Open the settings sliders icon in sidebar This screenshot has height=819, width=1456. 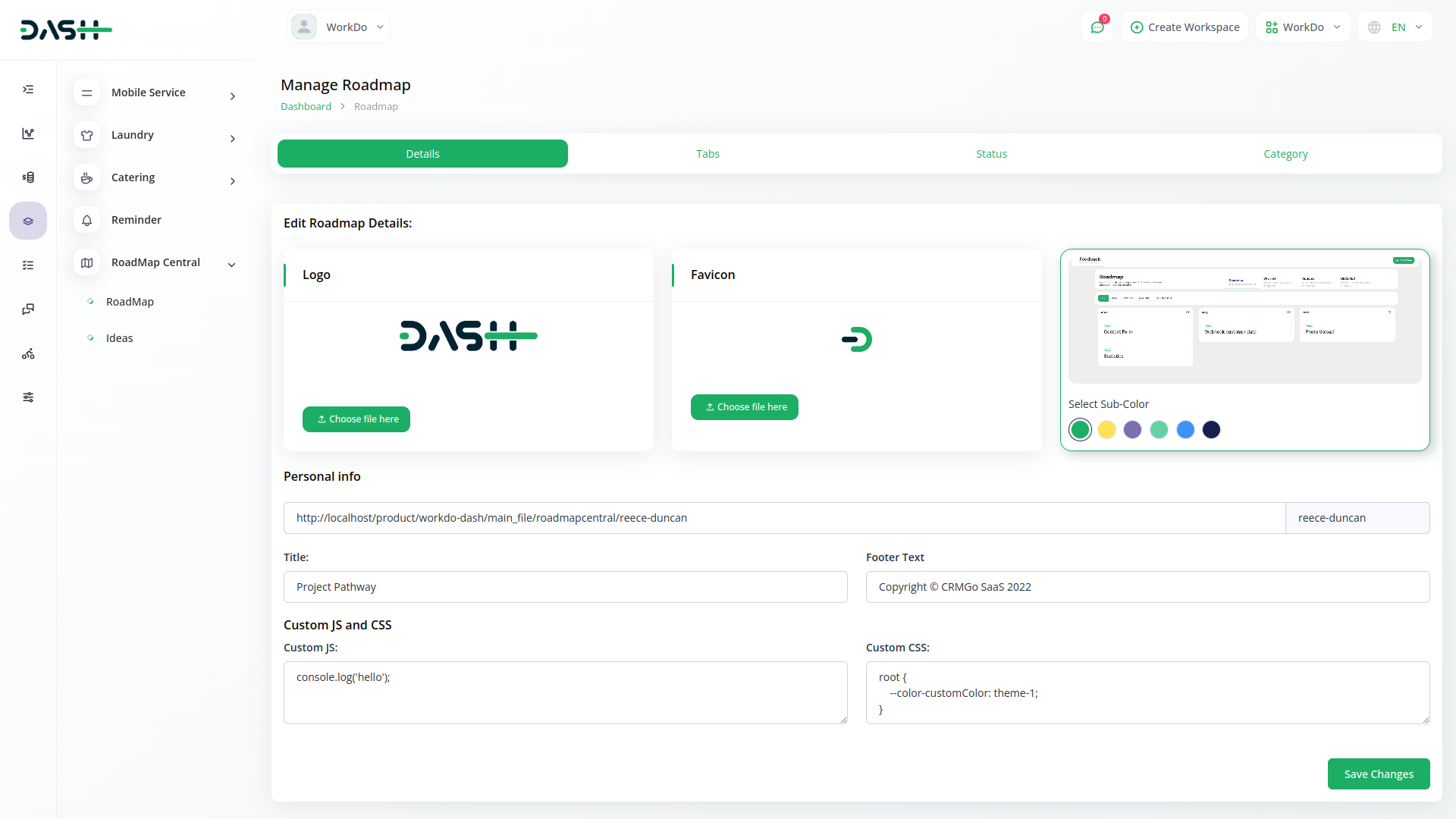pyautogui.click(x=28, y=397)
